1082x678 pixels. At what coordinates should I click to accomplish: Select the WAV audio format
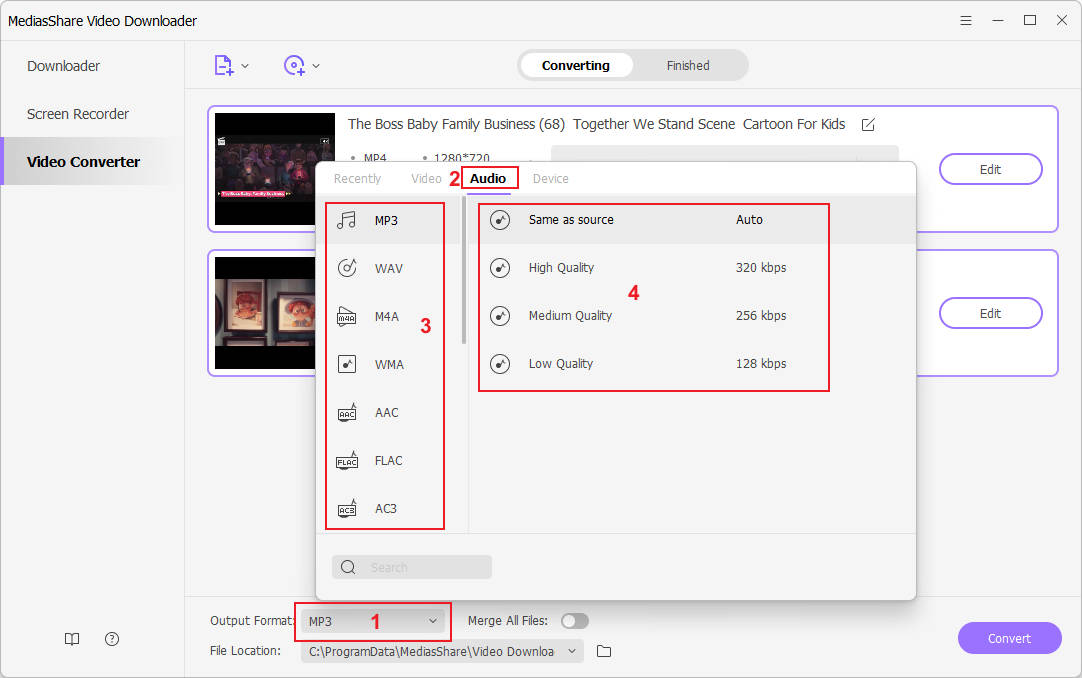click(388, 268)
